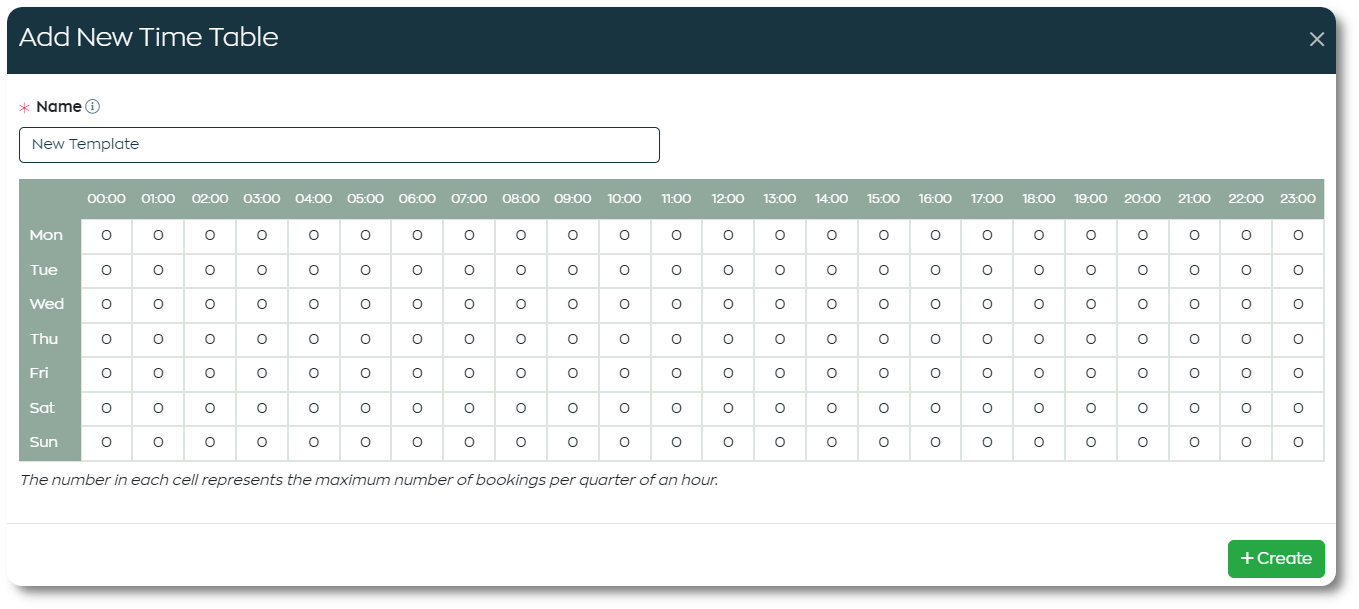Edit the Sat 02:00 cell
This screenshot has height=609, width=1359.
210,408
